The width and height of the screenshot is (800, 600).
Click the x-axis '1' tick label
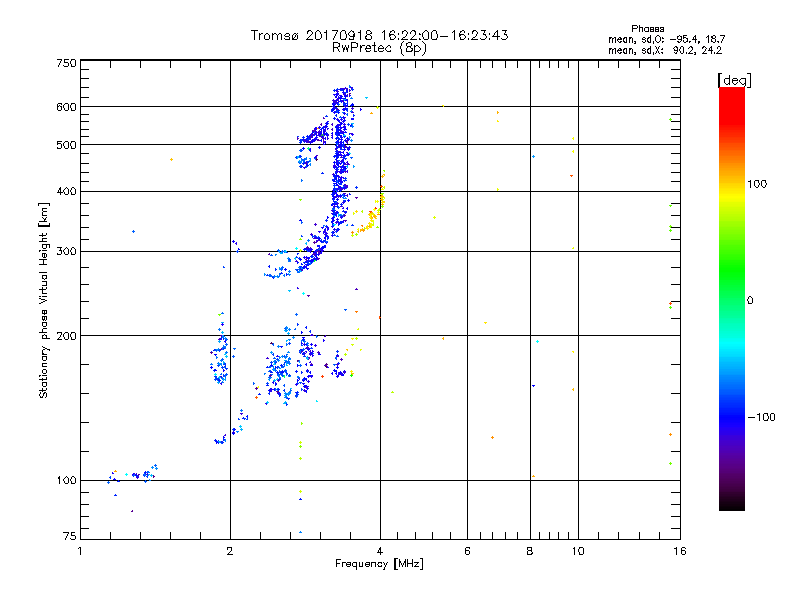[80, 551]
